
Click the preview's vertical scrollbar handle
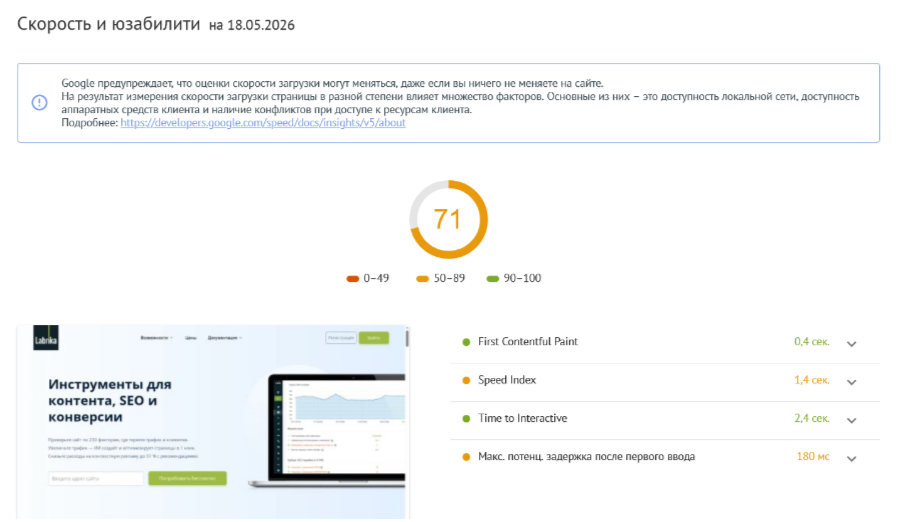pyautogui.click(x=407, y=337)
